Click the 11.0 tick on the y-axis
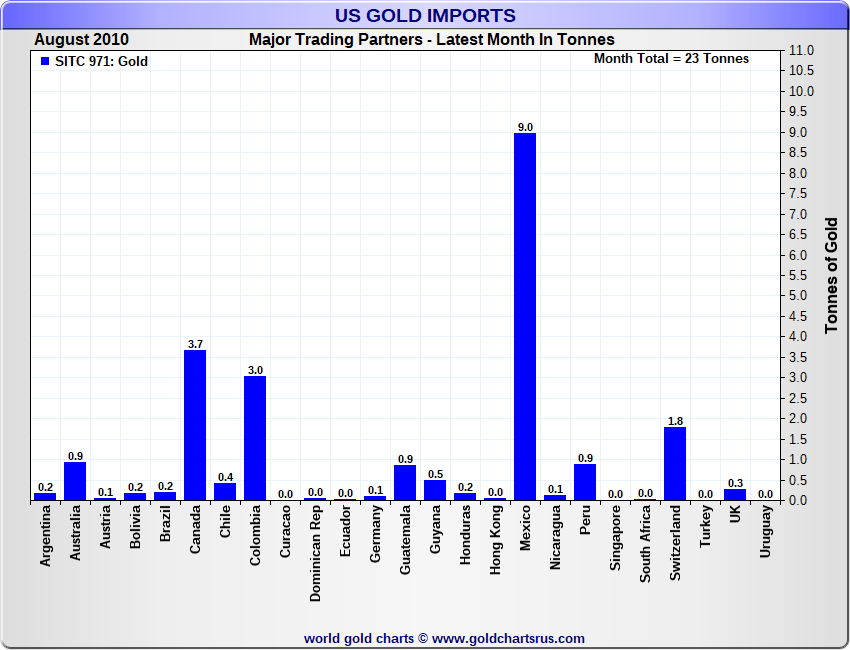850x650 pixels. tap(802, 50)
